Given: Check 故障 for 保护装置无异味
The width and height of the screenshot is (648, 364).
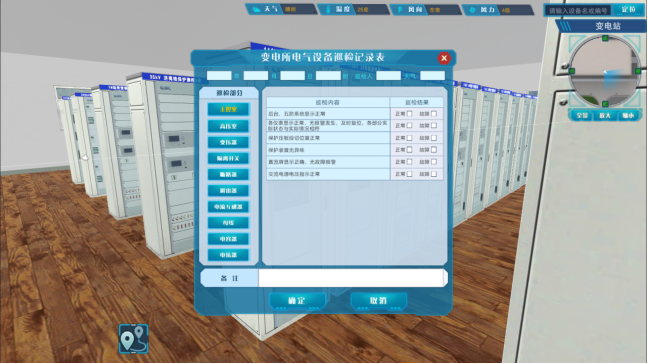Looking at the screenshot, I should coord(434,150).
